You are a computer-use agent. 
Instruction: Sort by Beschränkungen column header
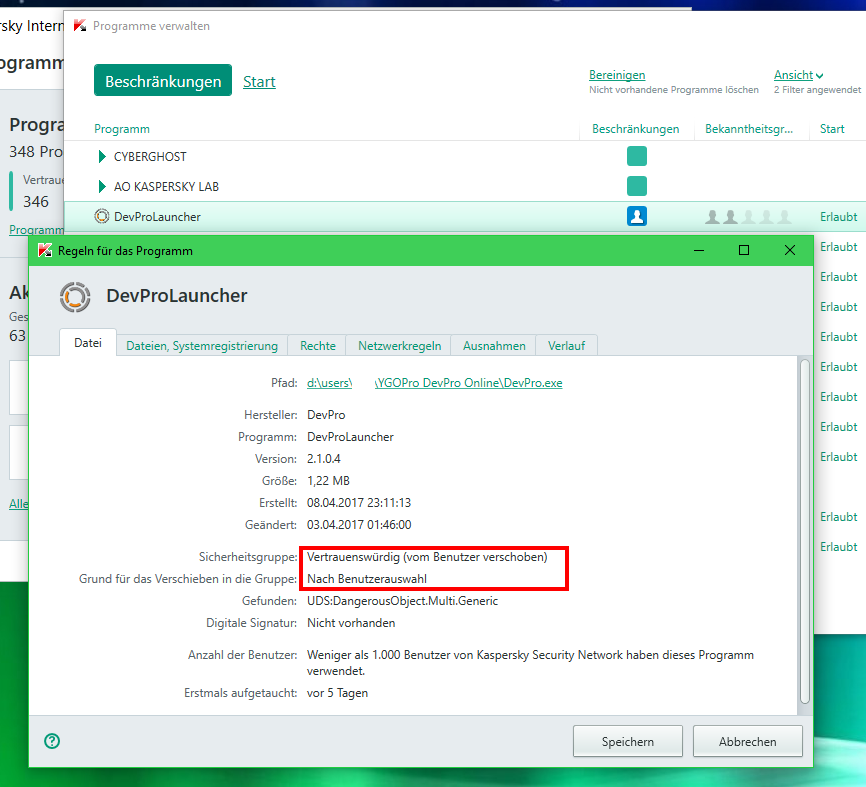[635, 129]
